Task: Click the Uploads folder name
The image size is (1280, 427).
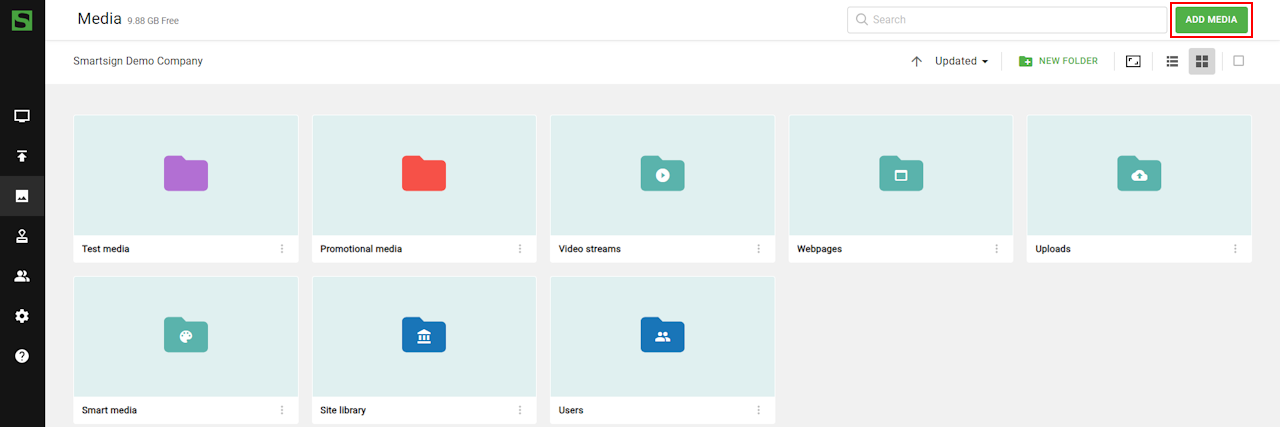Action: pos(1053,249)
